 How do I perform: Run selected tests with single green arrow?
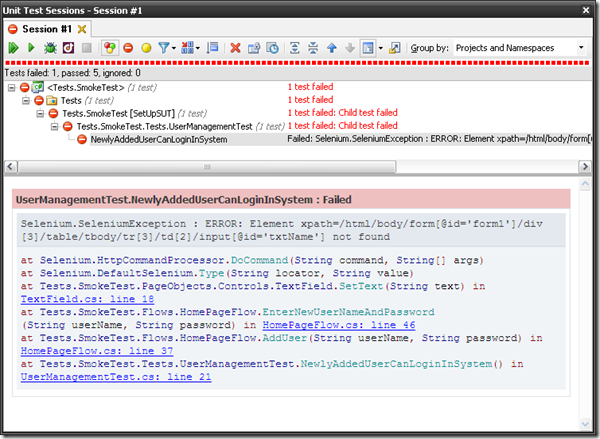click(x=31, y=48)
